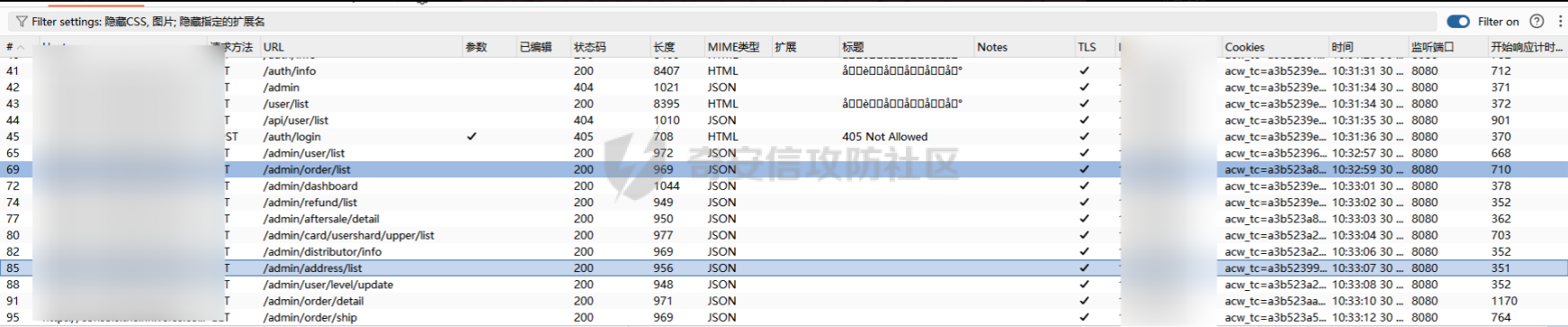Select the /admin/dashboard request row

point(784,186)
